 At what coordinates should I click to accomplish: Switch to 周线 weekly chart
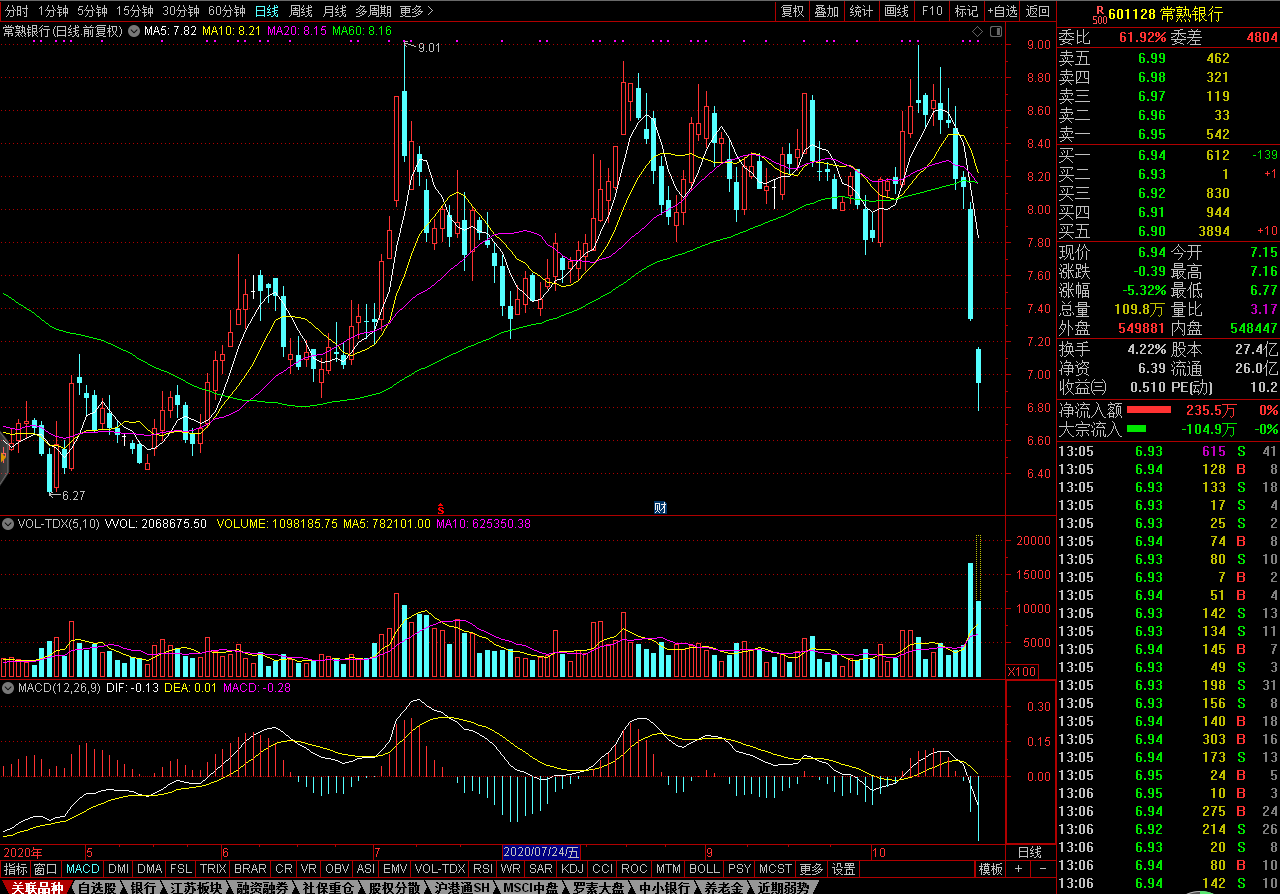[301, 11]
